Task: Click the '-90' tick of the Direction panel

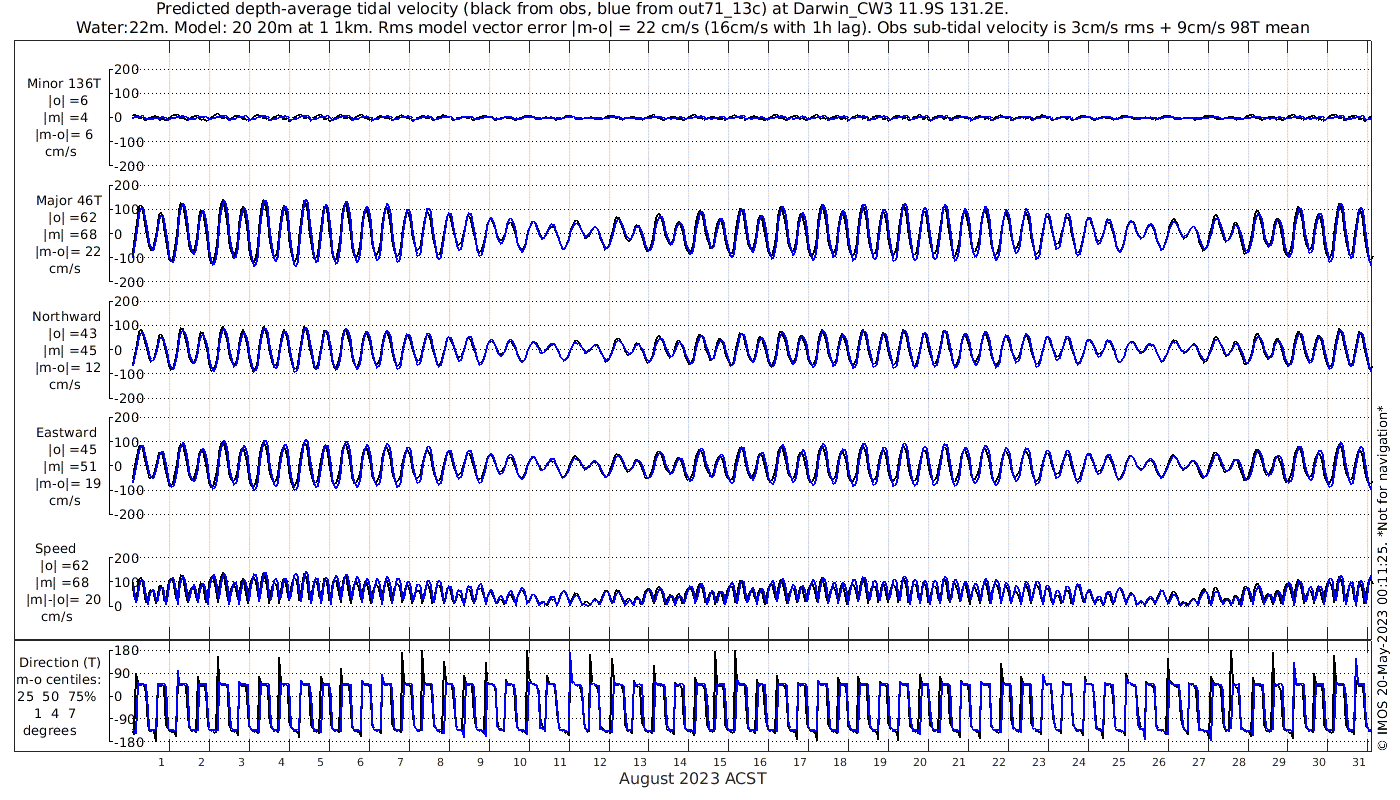Action: pyautogui.click(x=125, y=719)
